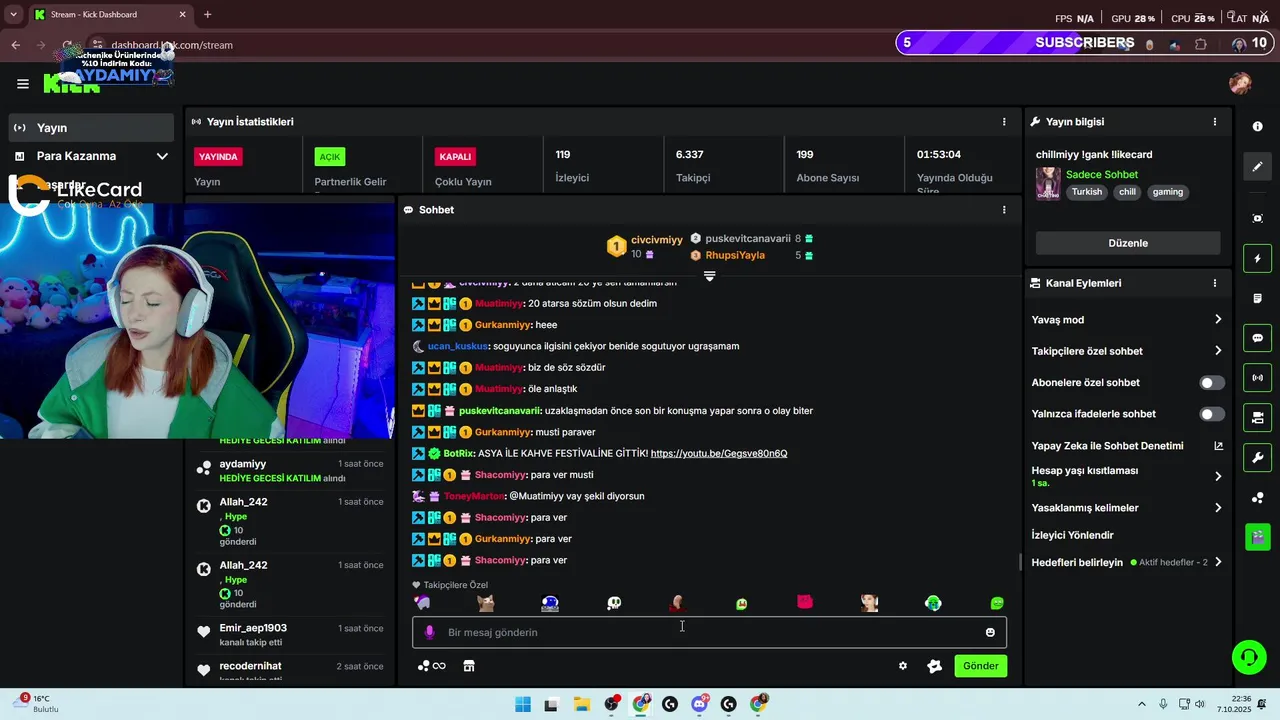Screen dimensions: 1280x720
Task: Open the green headset support button
Action: 1248,657
